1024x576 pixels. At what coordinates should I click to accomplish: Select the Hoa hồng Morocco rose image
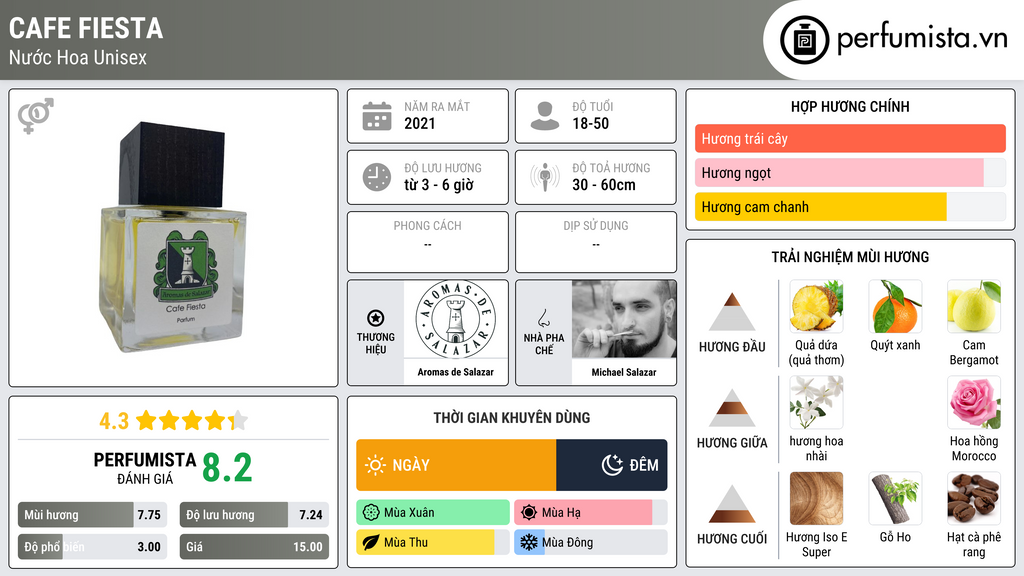click(x=974, y=403)
